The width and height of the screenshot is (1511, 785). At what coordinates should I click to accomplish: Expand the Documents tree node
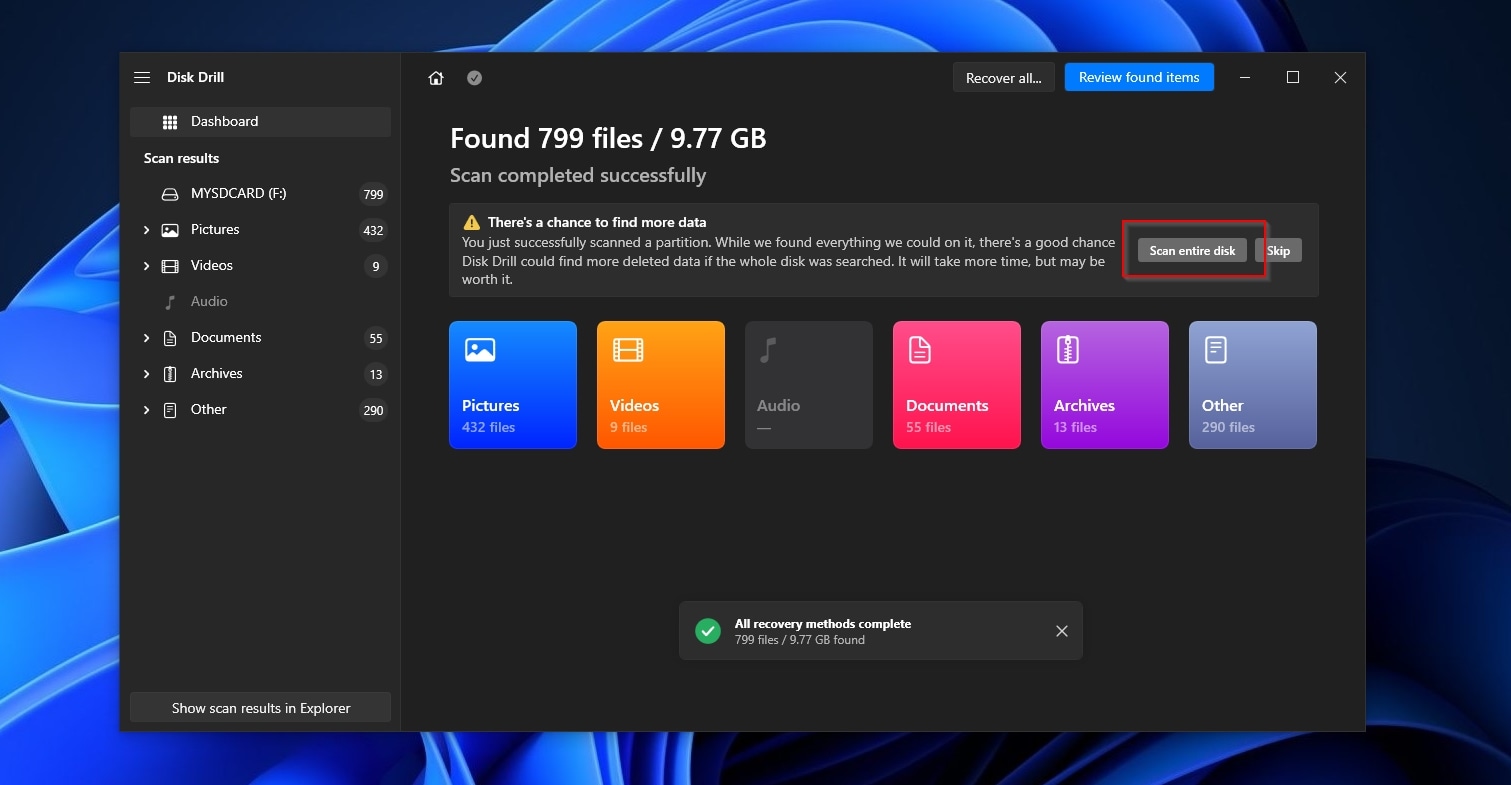(x=146, y=338)
